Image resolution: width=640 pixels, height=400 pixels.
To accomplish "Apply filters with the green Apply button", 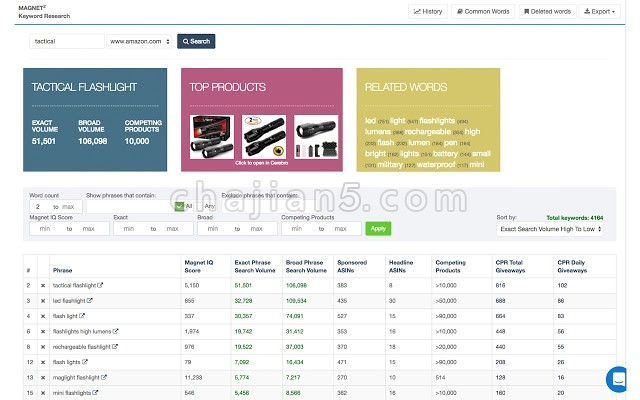I will coord(378,229).
